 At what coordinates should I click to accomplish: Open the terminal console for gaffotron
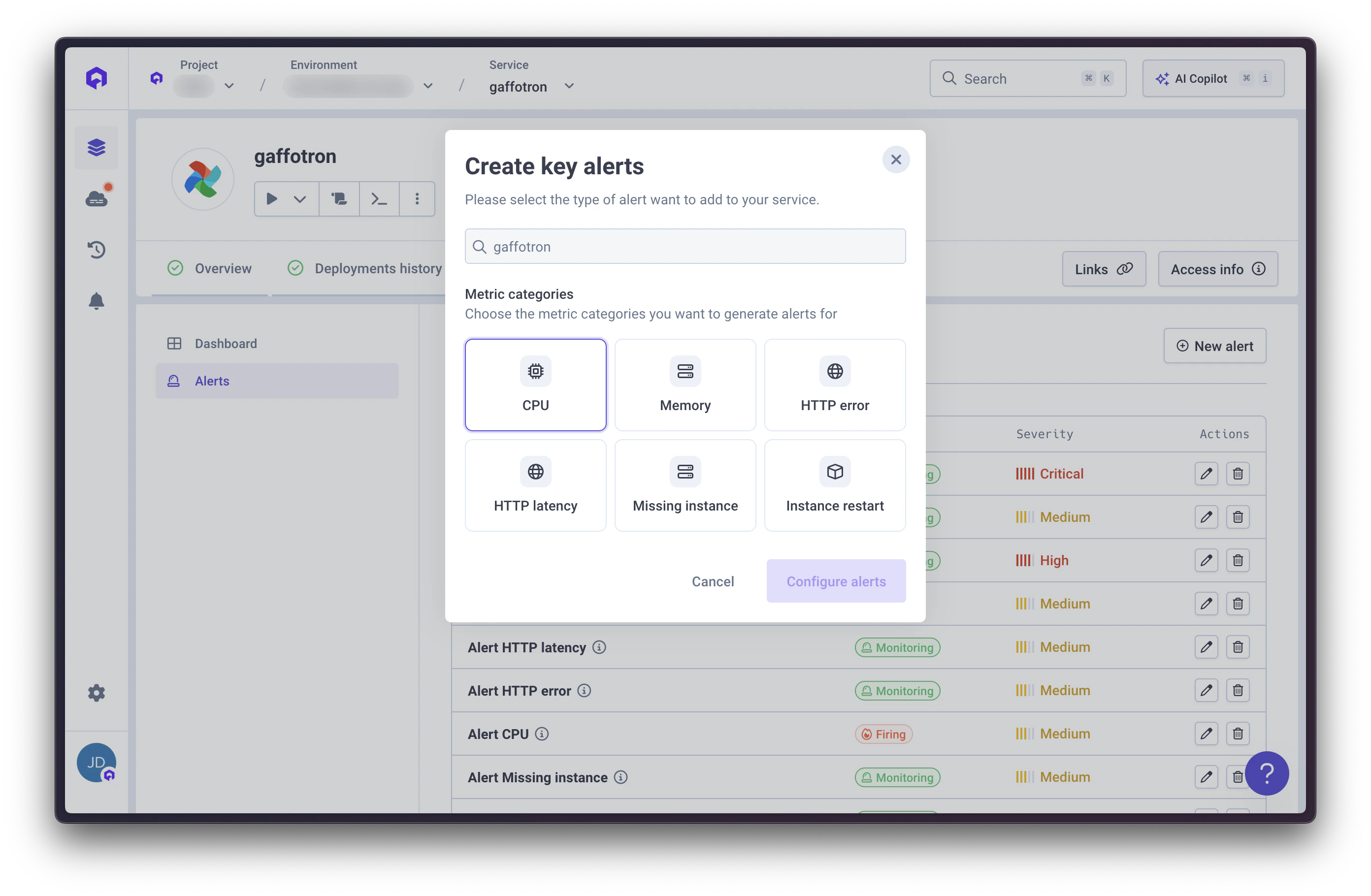click(x=379, y=199)
